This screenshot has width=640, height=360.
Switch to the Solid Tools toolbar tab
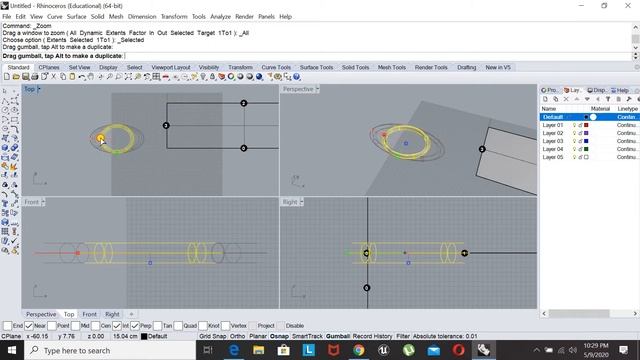click(x=355, y=67)
